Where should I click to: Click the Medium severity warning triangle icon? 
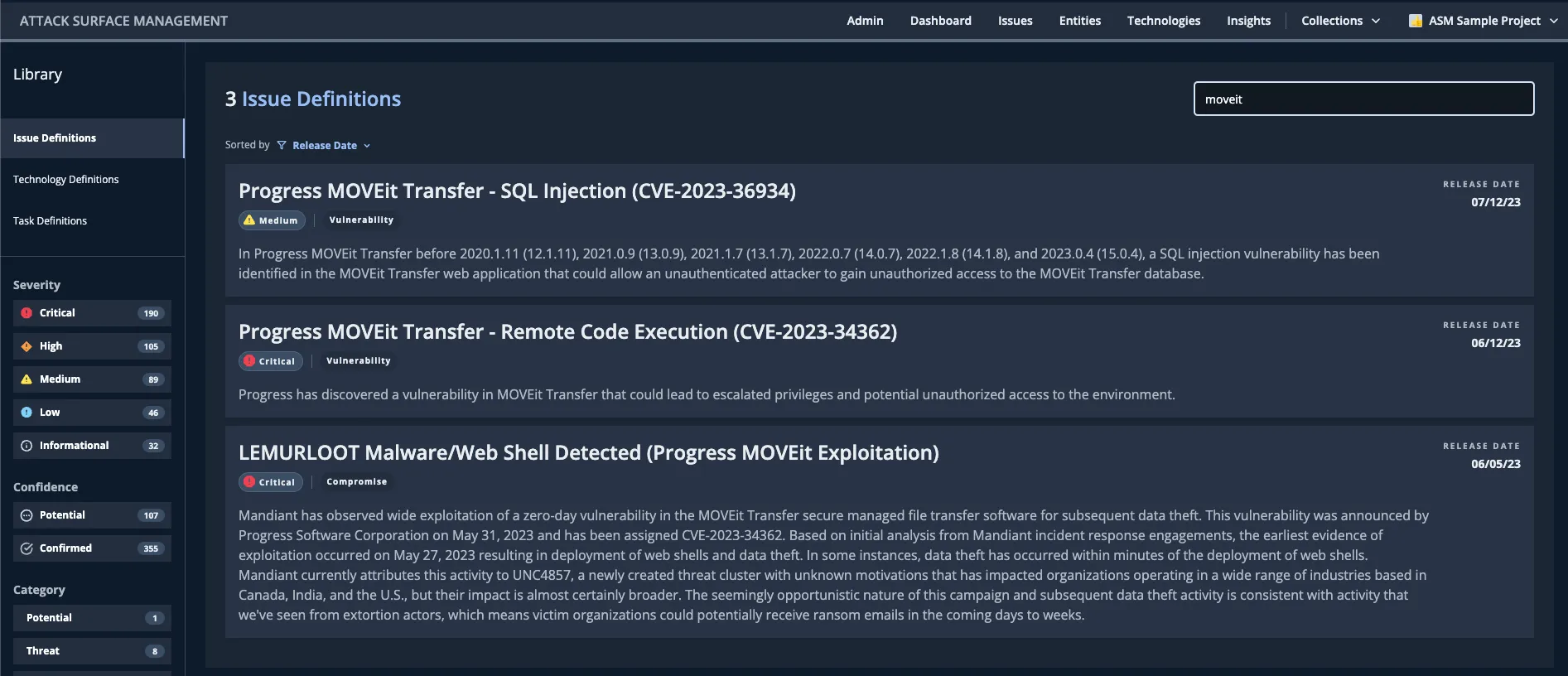coord(27,379)
